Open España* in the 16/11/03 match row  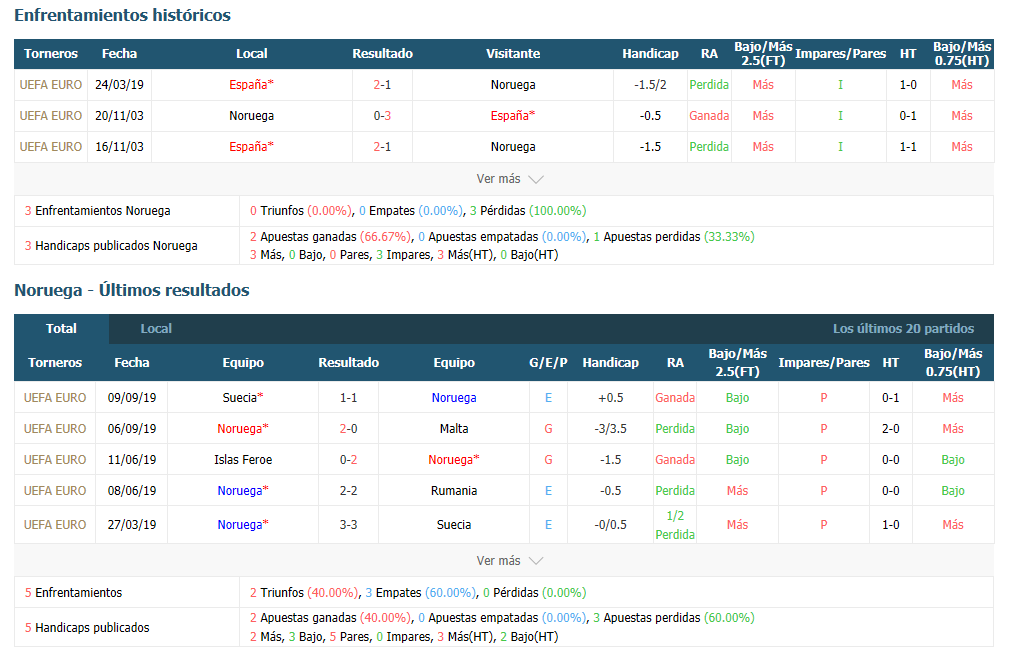tap(252, 147)
